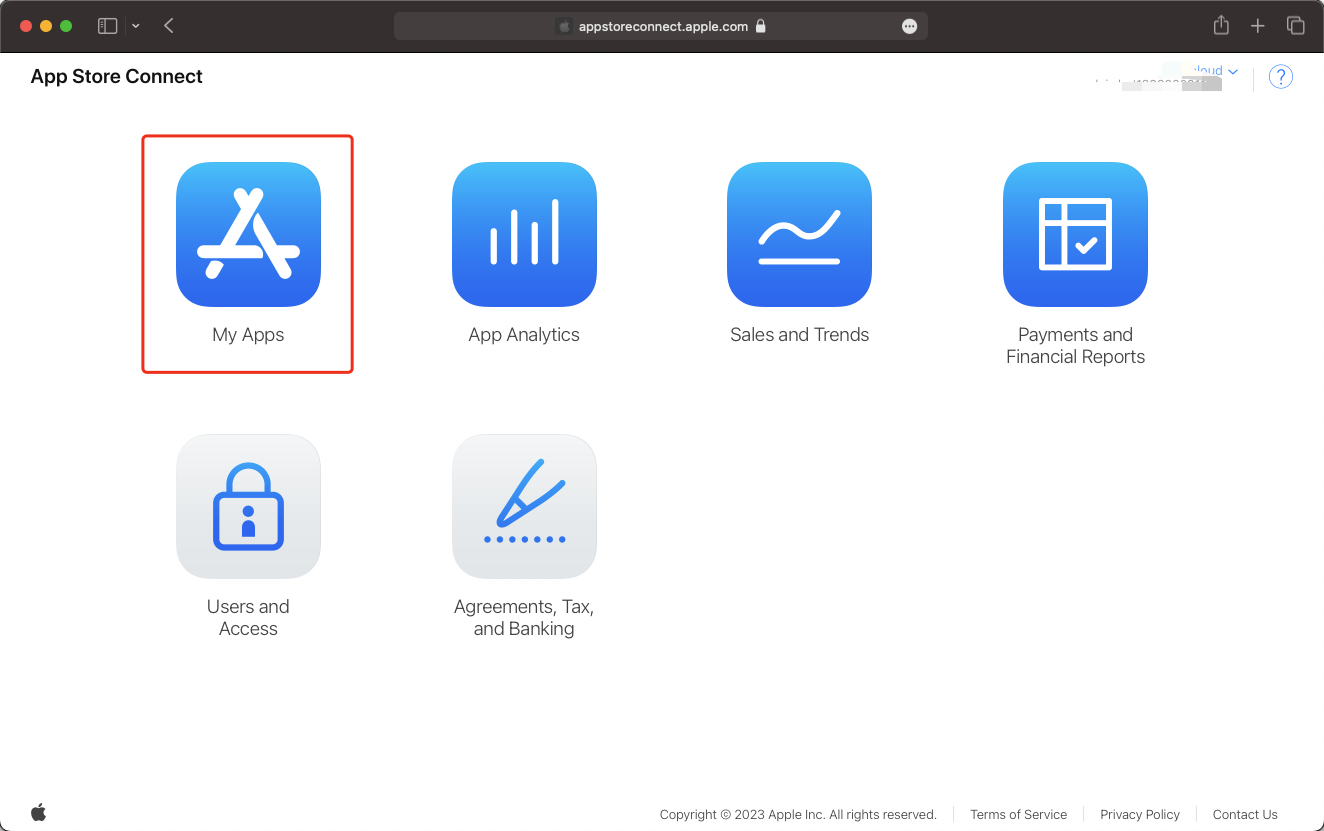This screenshot has width=1324, height=831.
Task: Click the help question mark icon
Action: point(1281,77)
